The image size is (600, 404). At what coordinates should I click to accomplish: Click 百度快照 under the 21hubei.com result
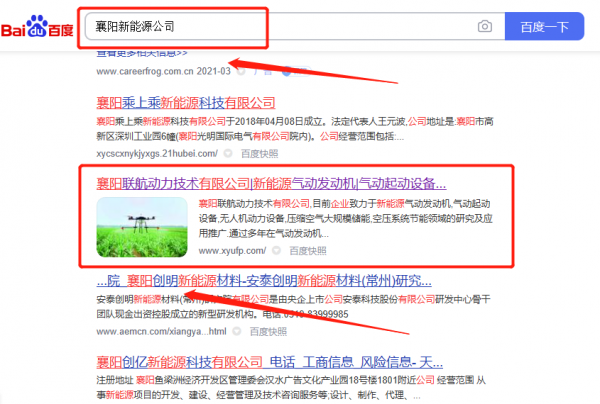[x=259, y=154]
